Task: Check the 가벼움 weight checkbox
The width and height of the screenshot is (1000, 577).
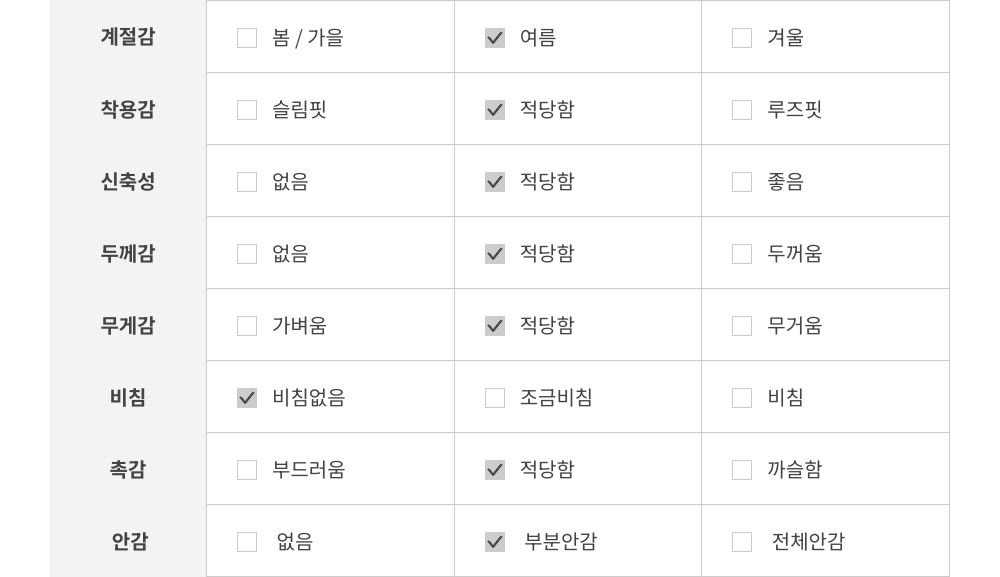Action: point(247,326)
